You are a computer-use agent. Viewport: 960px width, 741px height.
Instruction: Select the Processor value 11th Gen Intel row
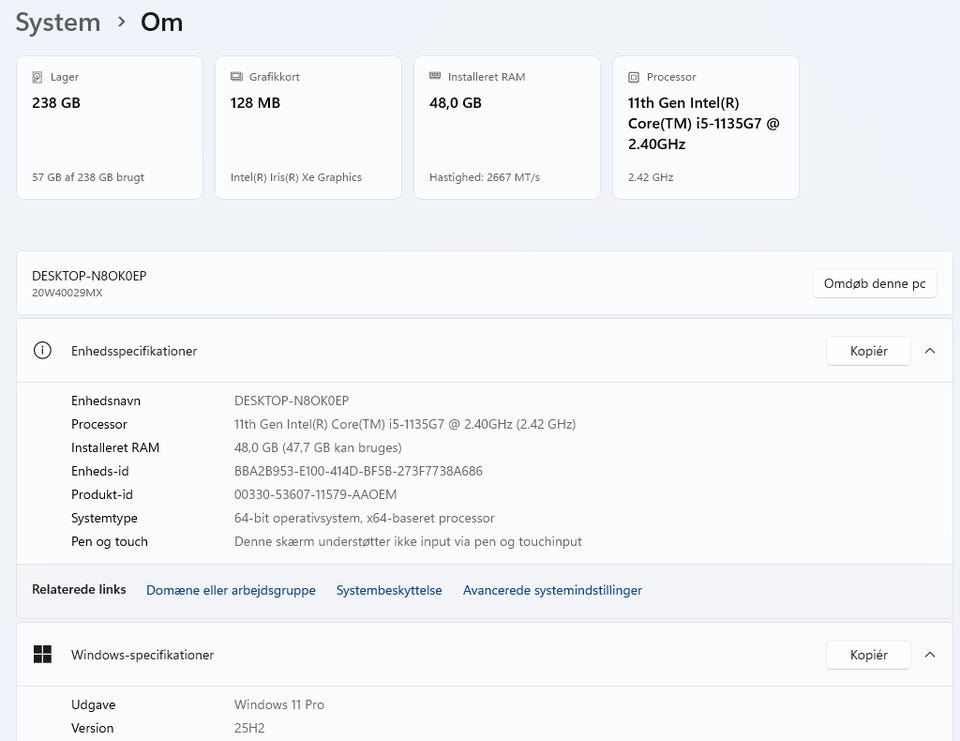[405, 424]
